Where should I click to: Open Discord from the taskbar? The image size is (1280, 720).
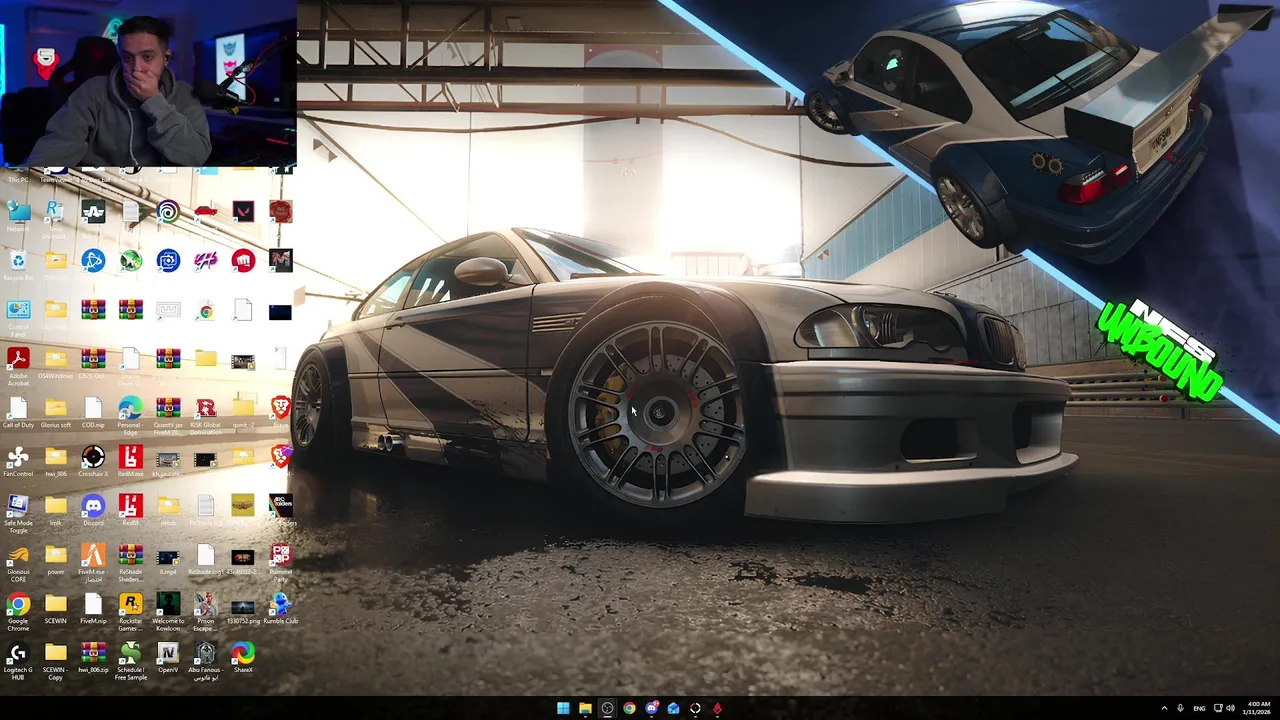651,709
